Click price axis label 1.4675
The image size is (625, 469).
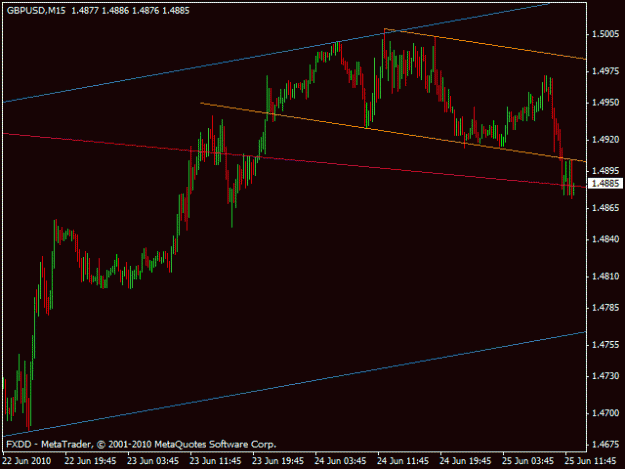coord(605,444)
